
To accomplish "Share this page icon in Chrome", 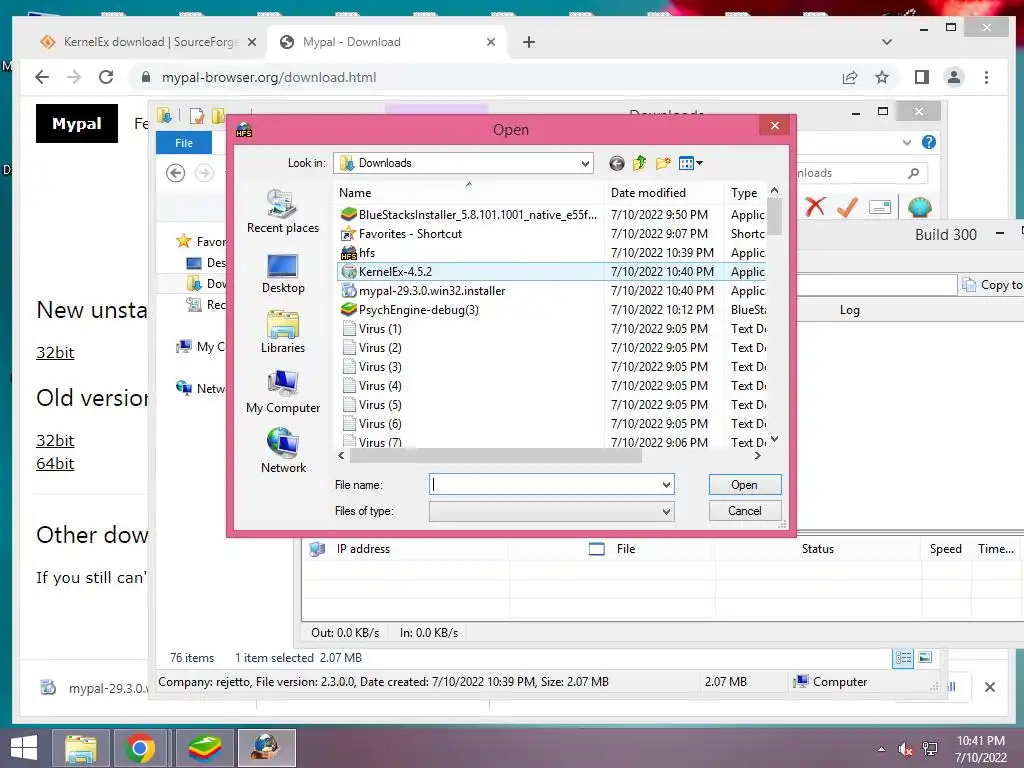I will coord(850,77).
